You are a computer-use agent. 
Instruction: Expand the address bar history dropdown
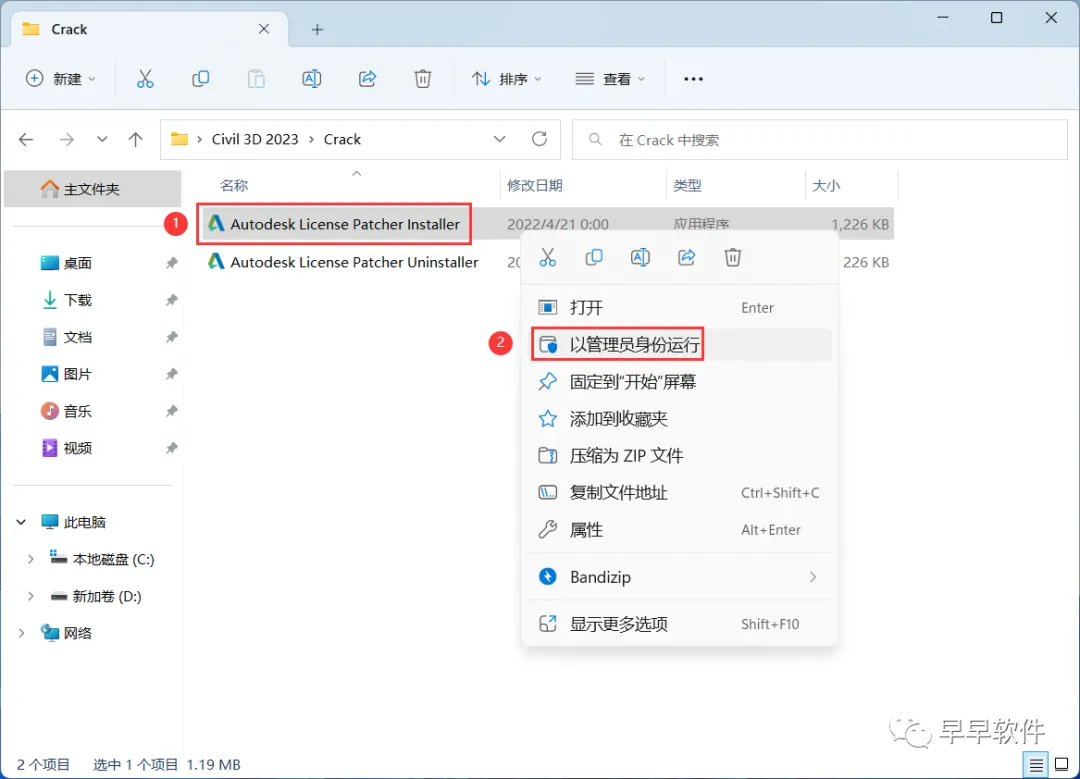[500, 139]
